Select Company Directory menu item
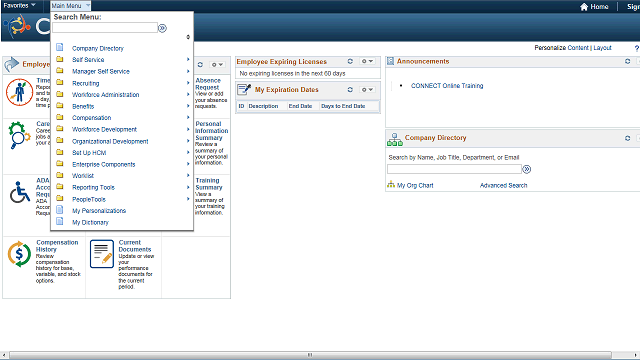The width and height of the screenshot is (640, 360). tap(98, 48)
